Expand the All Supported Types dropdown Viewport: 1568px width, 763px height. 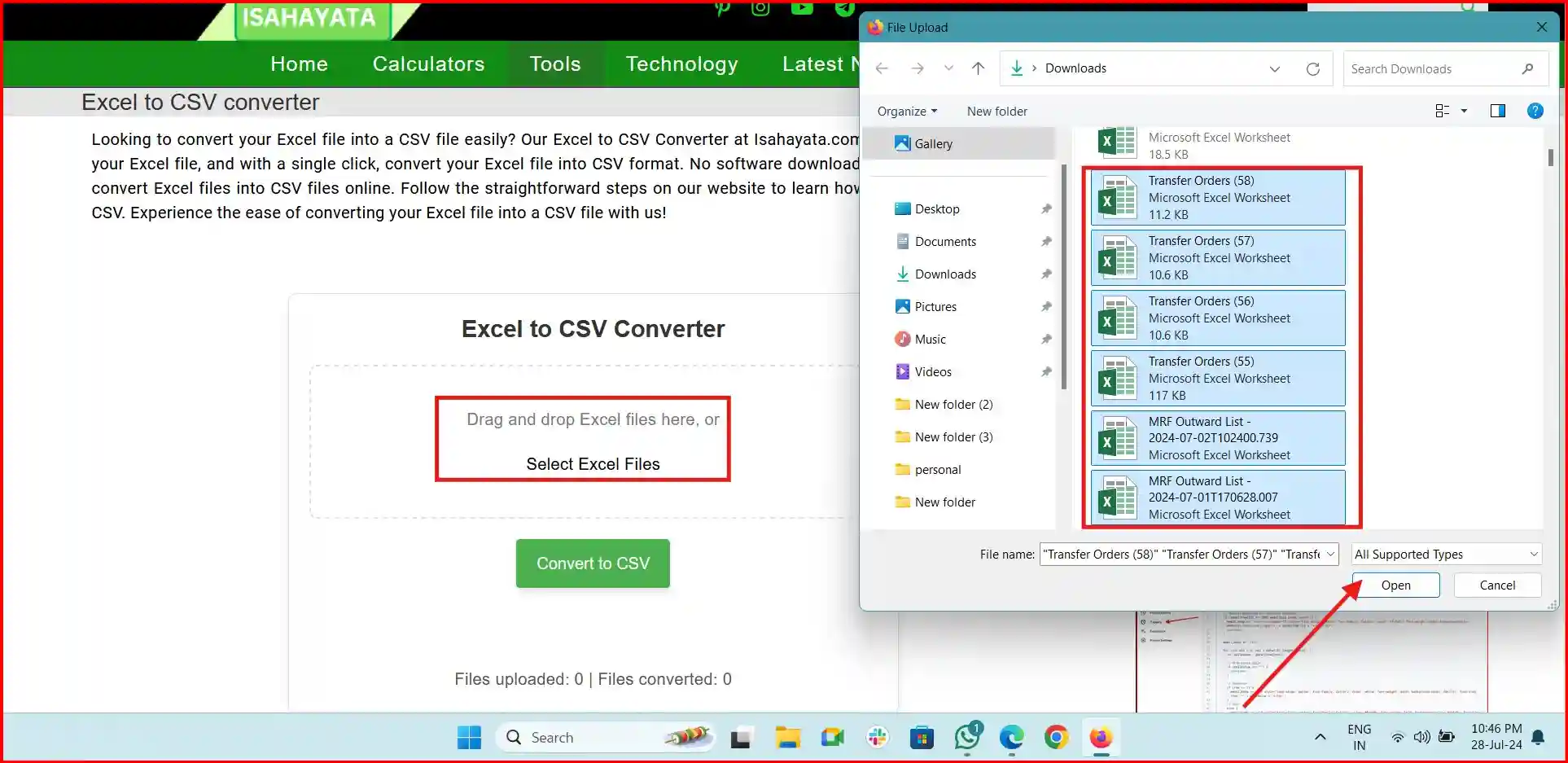click(1445, 554)
